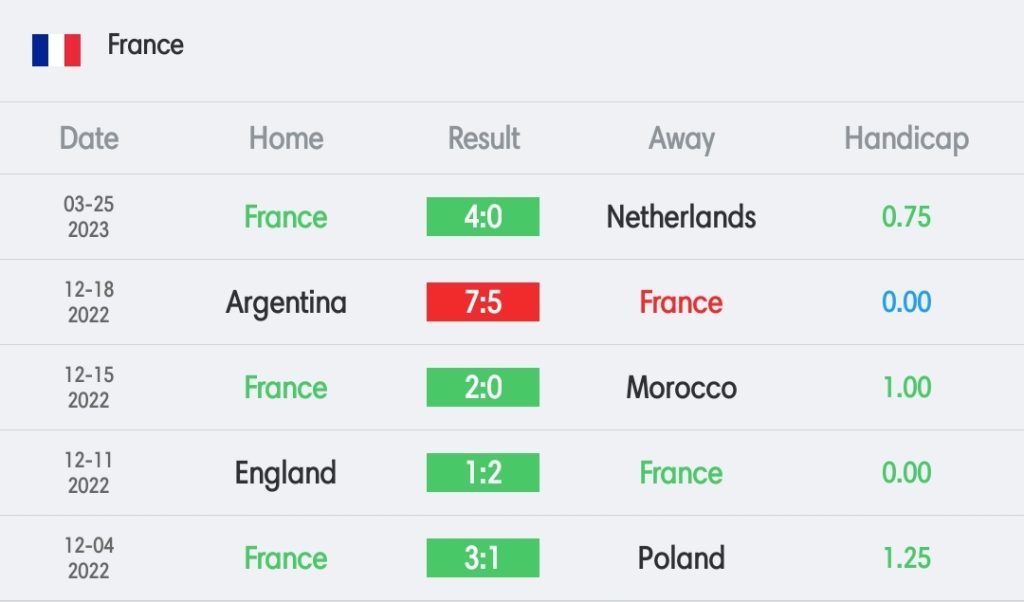Image resolution: width=1024 pixels, height=602 pixels.
Task: Open the 1:2 England vs France result
Action: pyautogui.click(x=483, y=473)
